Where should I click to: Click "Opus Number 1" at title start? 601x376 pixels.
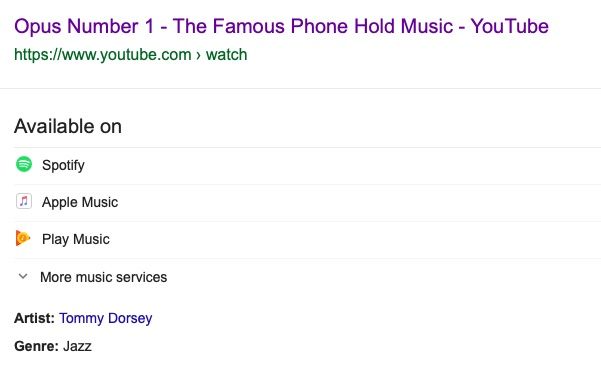click(84, 26)
